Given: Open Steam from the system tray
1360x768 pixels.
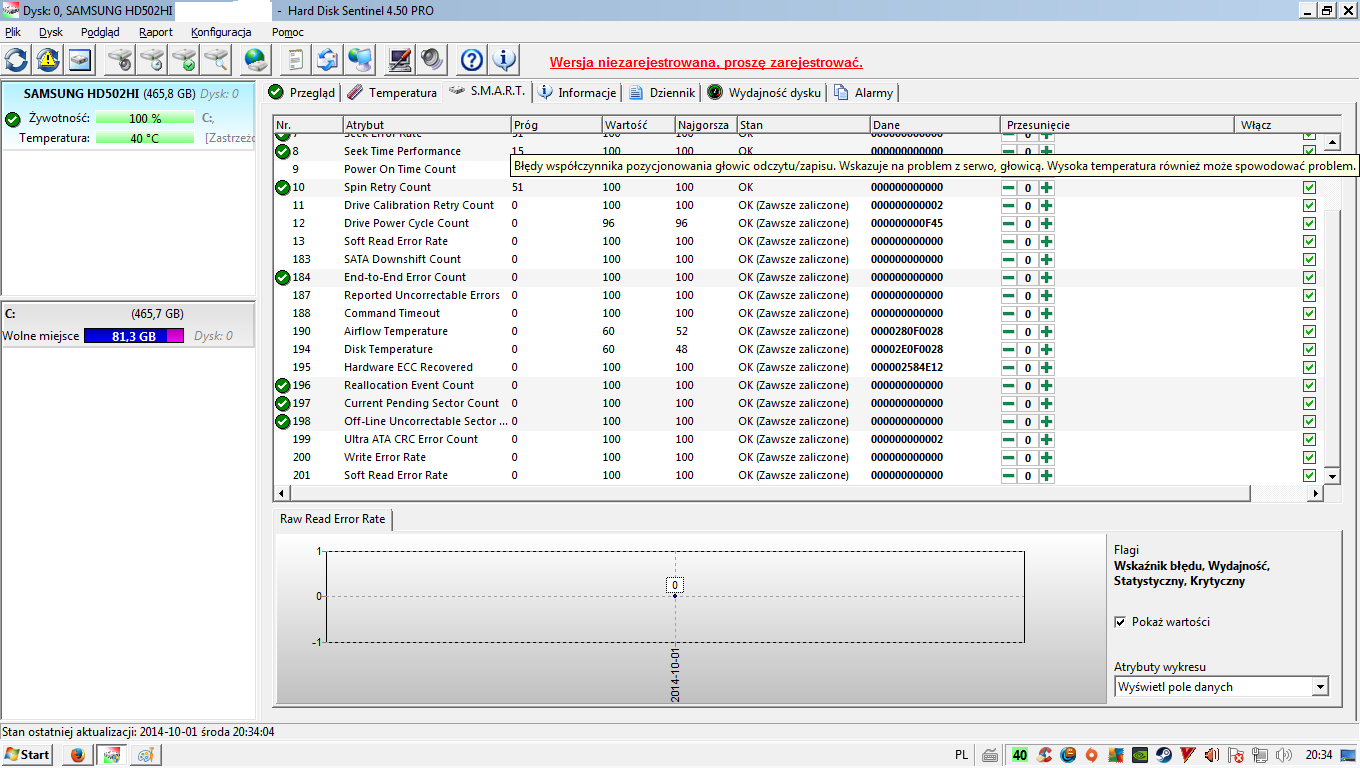Looking at the screenshot, I should (x=1163, y=755).
